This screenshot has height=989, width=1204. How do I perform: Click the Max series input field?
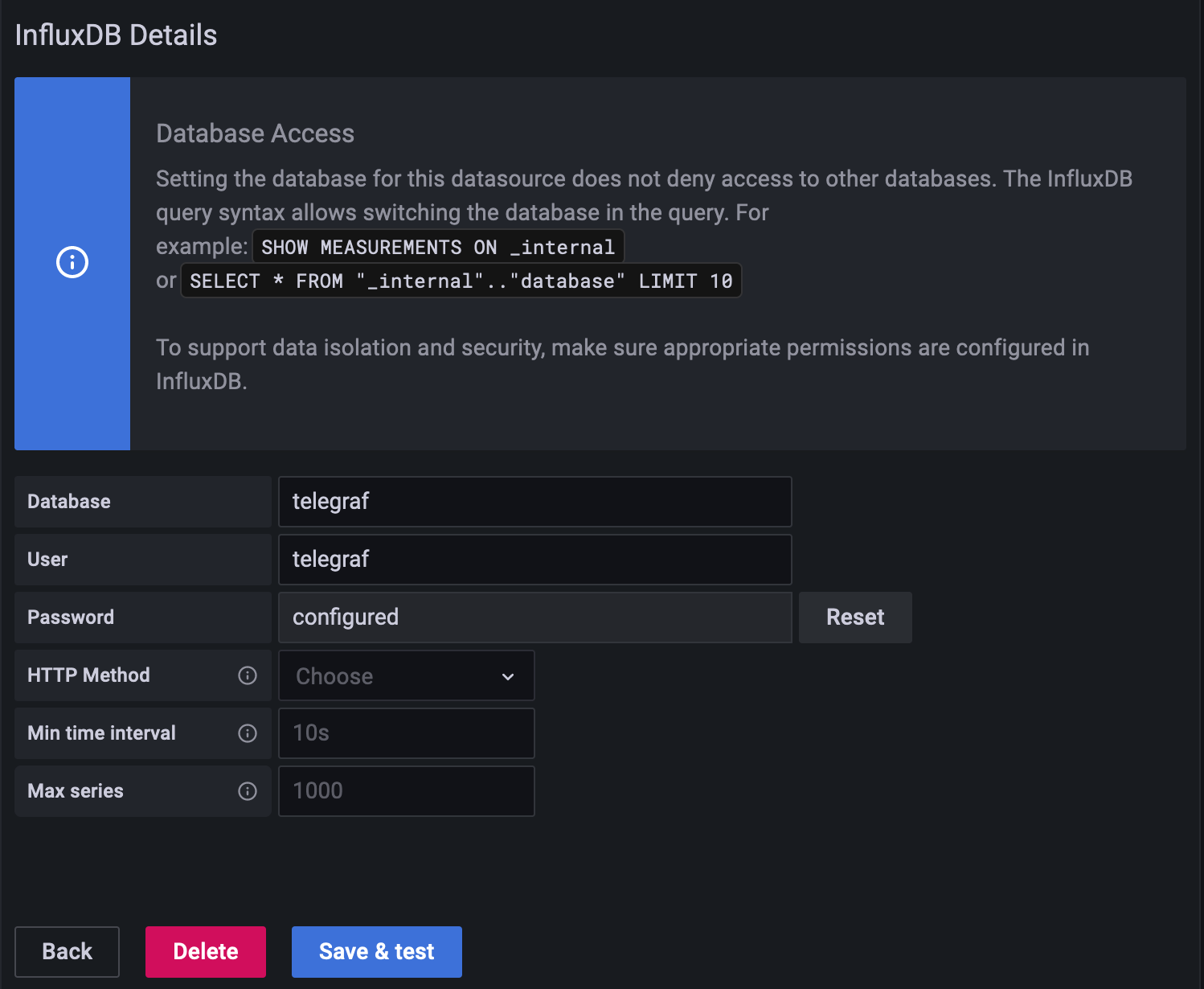click(x=407, y=791)
